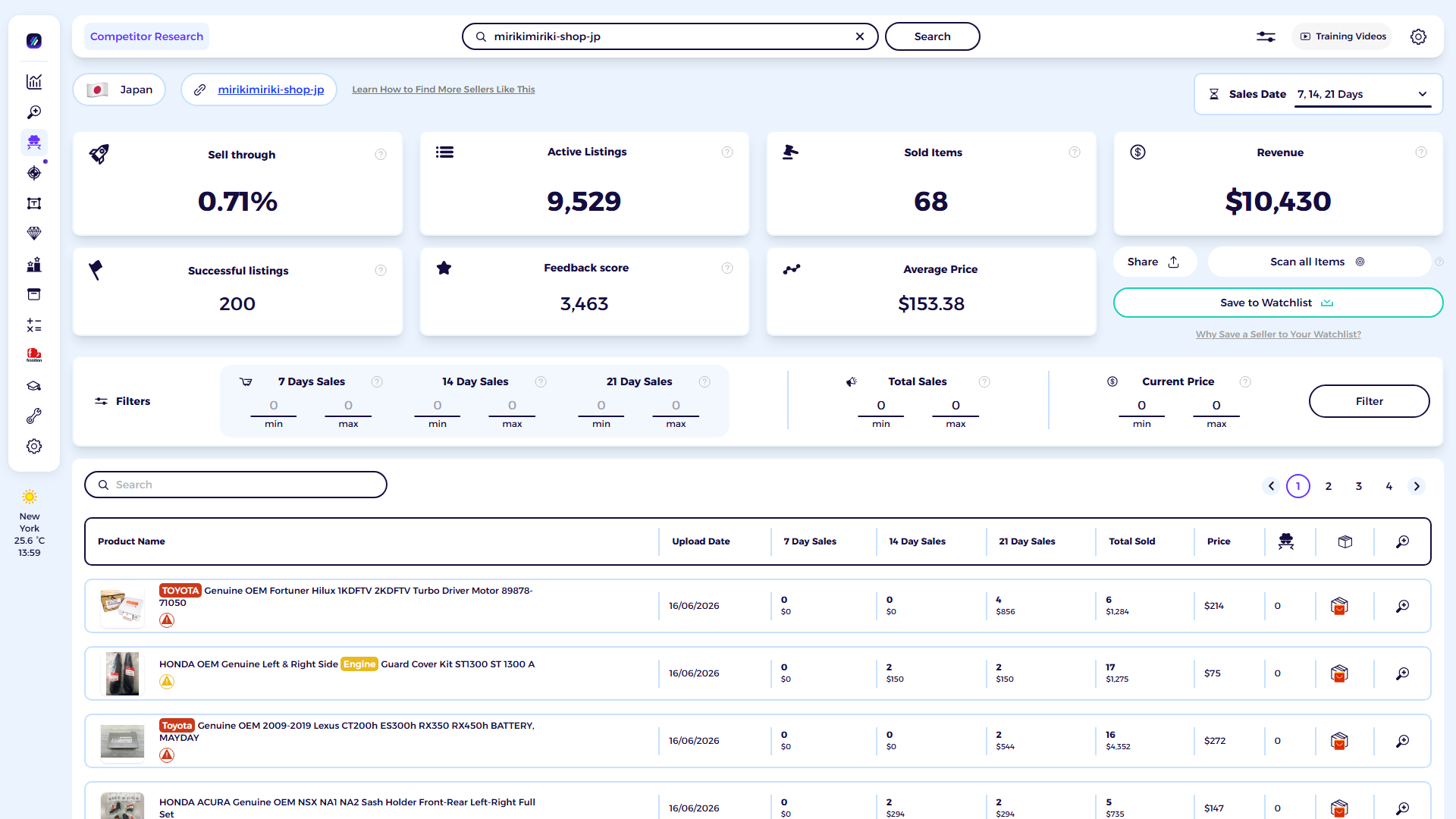Go to the next results page arrow
This screenshot has height=819, width=1456.
click(x=1417, y=486)
